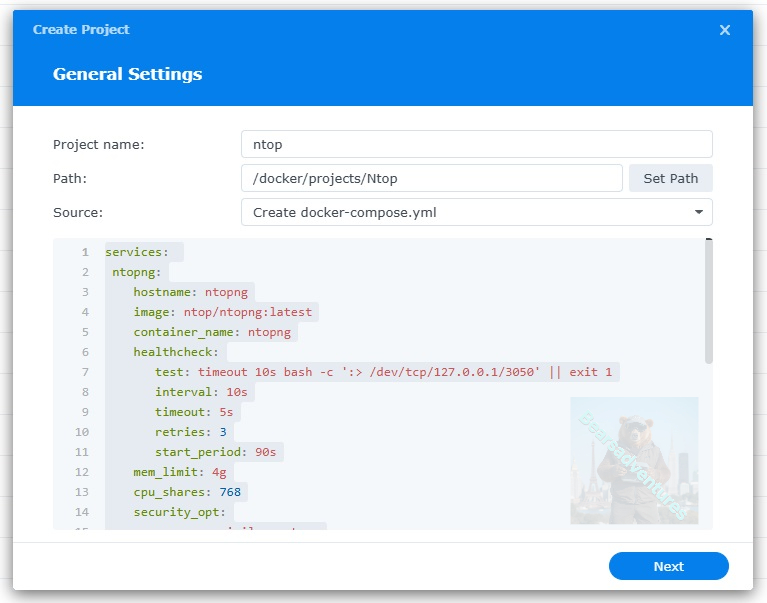
Task: Click the ntopng: service line
Action: coord(140,272)
